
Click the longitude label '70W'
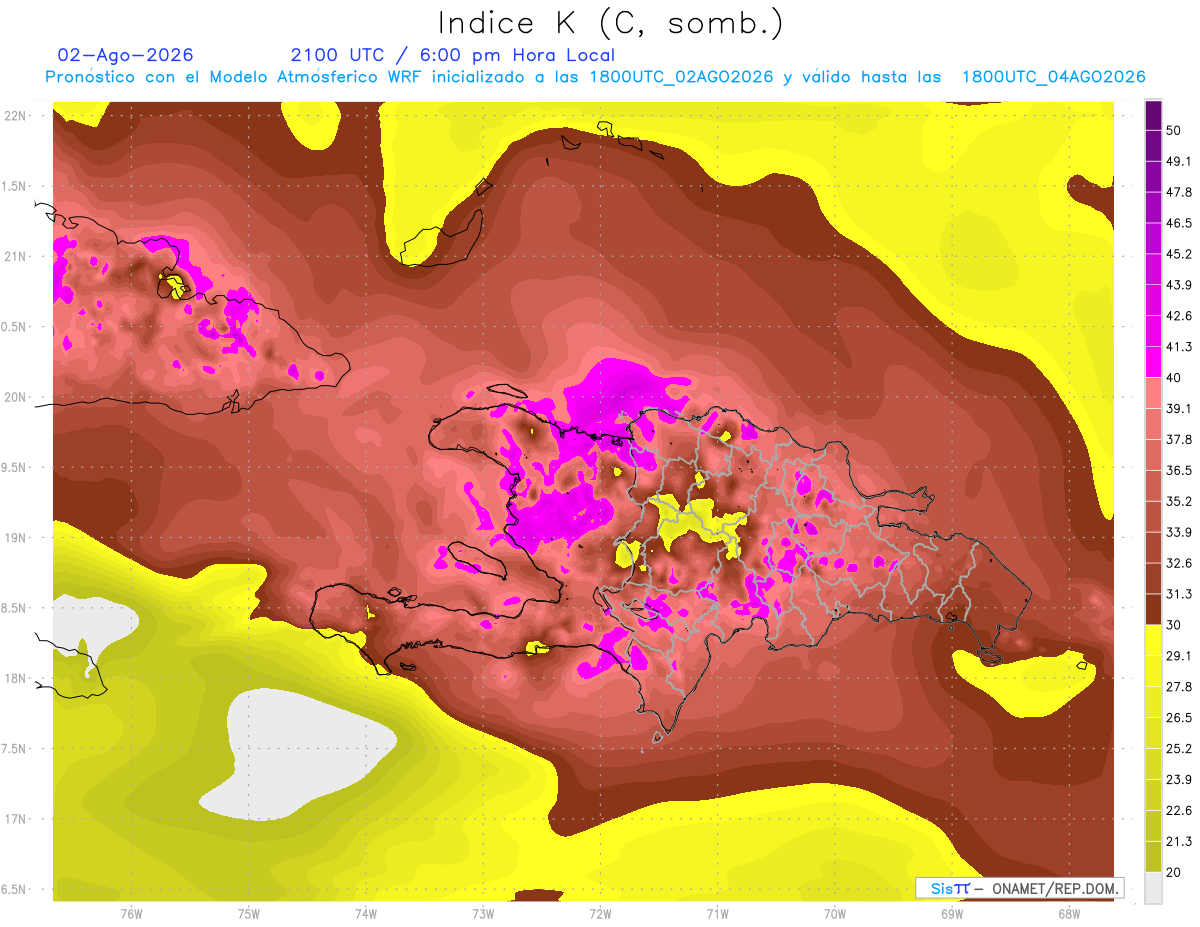coord(835,914)
